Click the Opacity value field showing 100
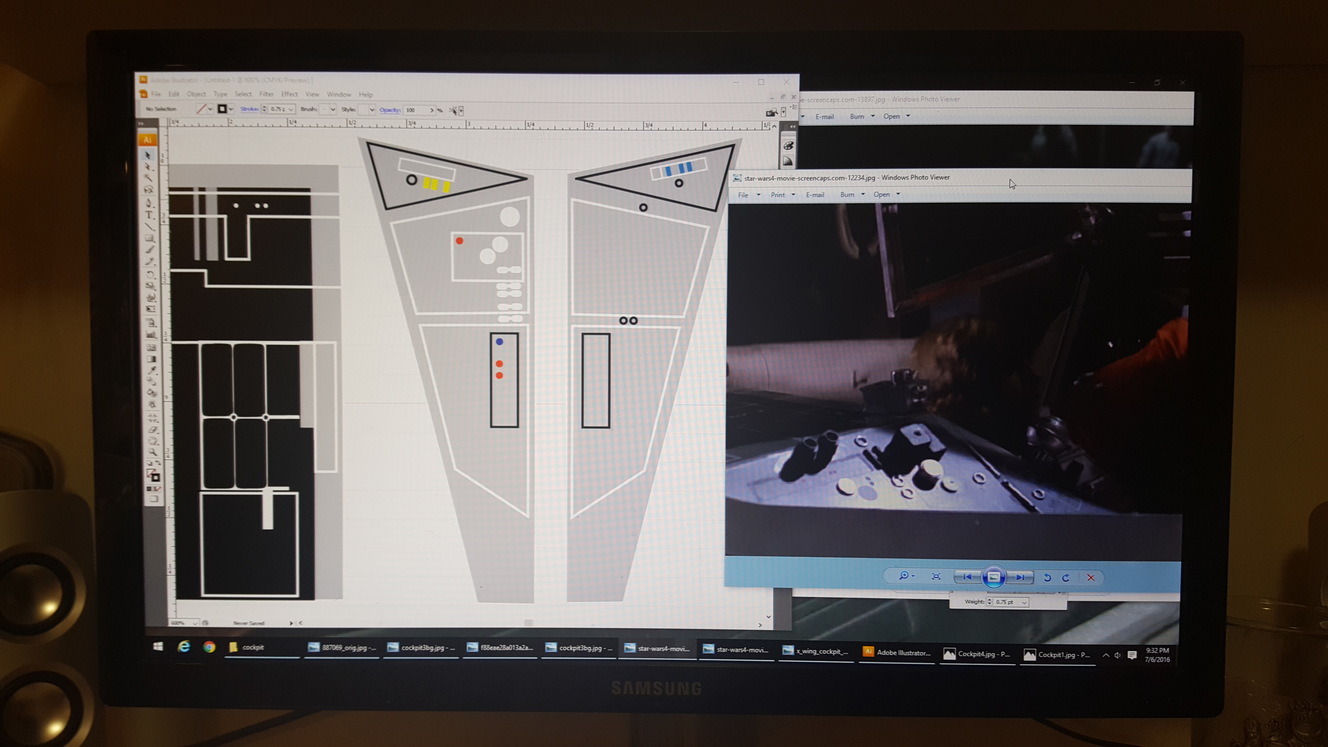Image resolution: width=1328 pixels, height=747 pixels. click(x=415, y=110)
